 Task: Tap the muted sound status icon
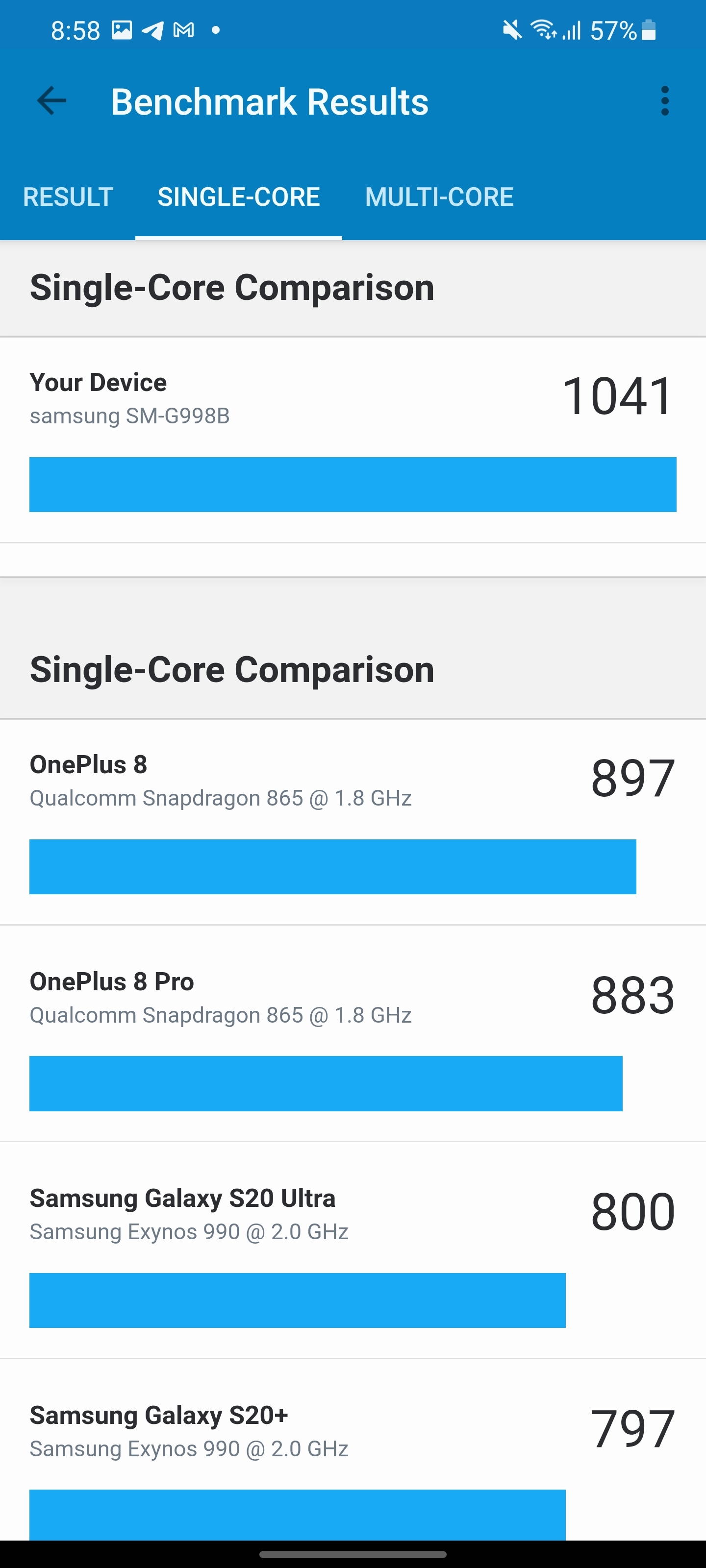pos(512,30)
